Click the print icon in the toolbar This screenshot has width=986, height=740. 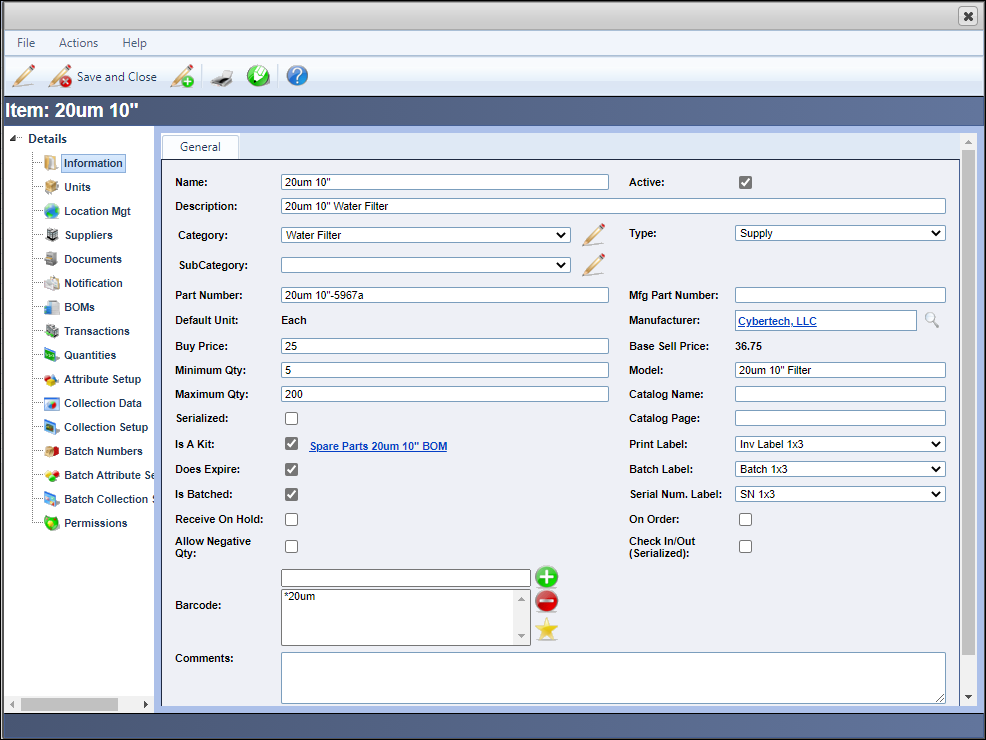[x=221, y=76]
